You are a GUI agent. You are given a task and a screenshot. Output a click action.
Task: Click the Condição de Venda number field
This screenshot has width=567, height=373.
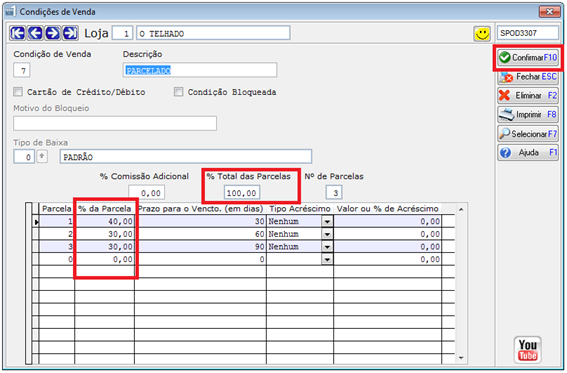coord(22,70)
